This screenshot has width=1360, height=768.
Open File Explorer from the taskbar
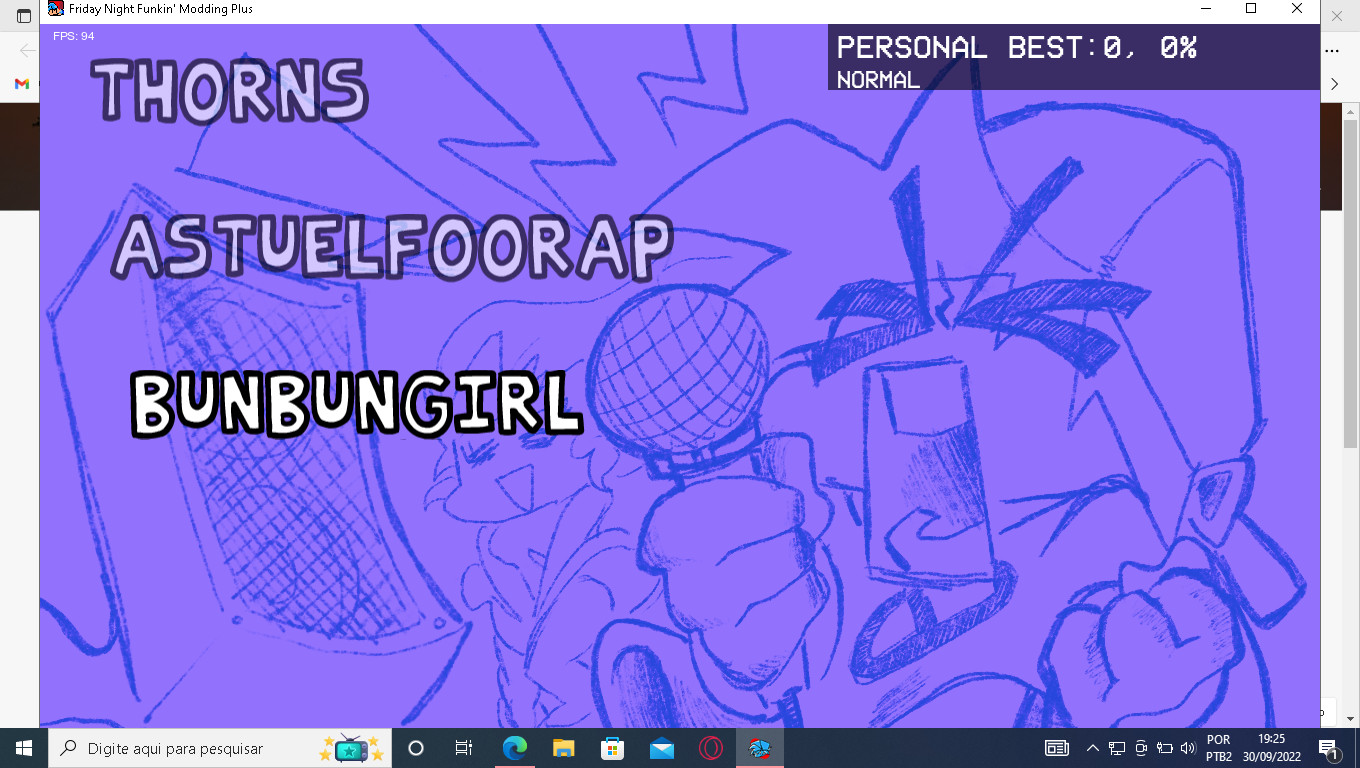pos(563,748)
